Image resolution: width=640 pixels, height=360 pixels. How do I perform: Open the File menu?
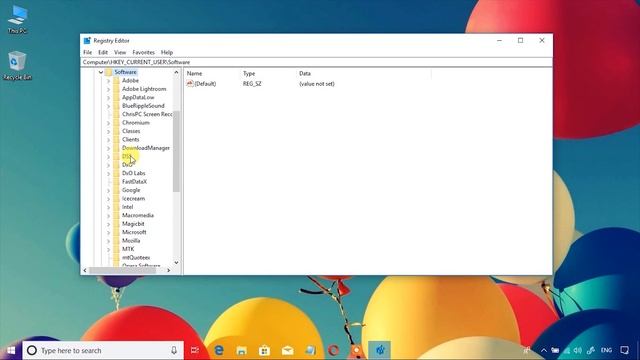(x=87, y=52)
